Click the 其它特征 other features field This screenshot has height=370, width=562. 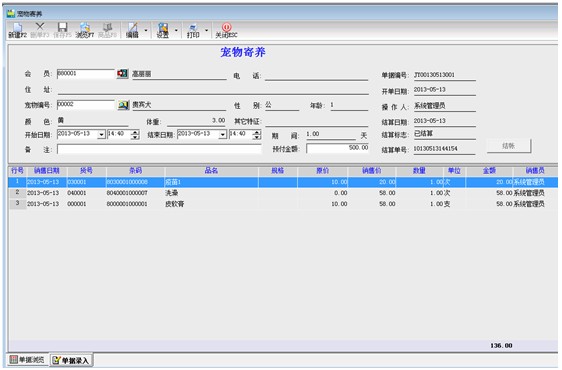click(316, 121)
